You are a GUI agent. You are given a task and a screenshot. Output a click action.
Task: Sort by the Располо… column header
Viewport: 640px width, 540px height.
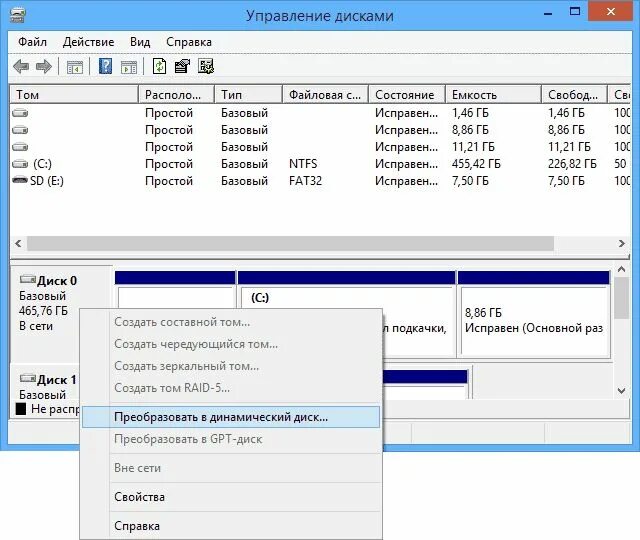click(176, 95)
